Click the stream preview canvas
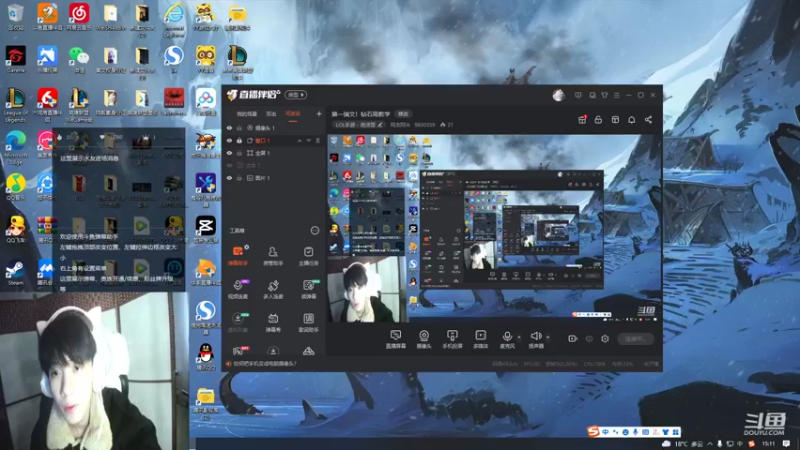The width and height of the screenshot is (800, 450). tap(493, 229)
